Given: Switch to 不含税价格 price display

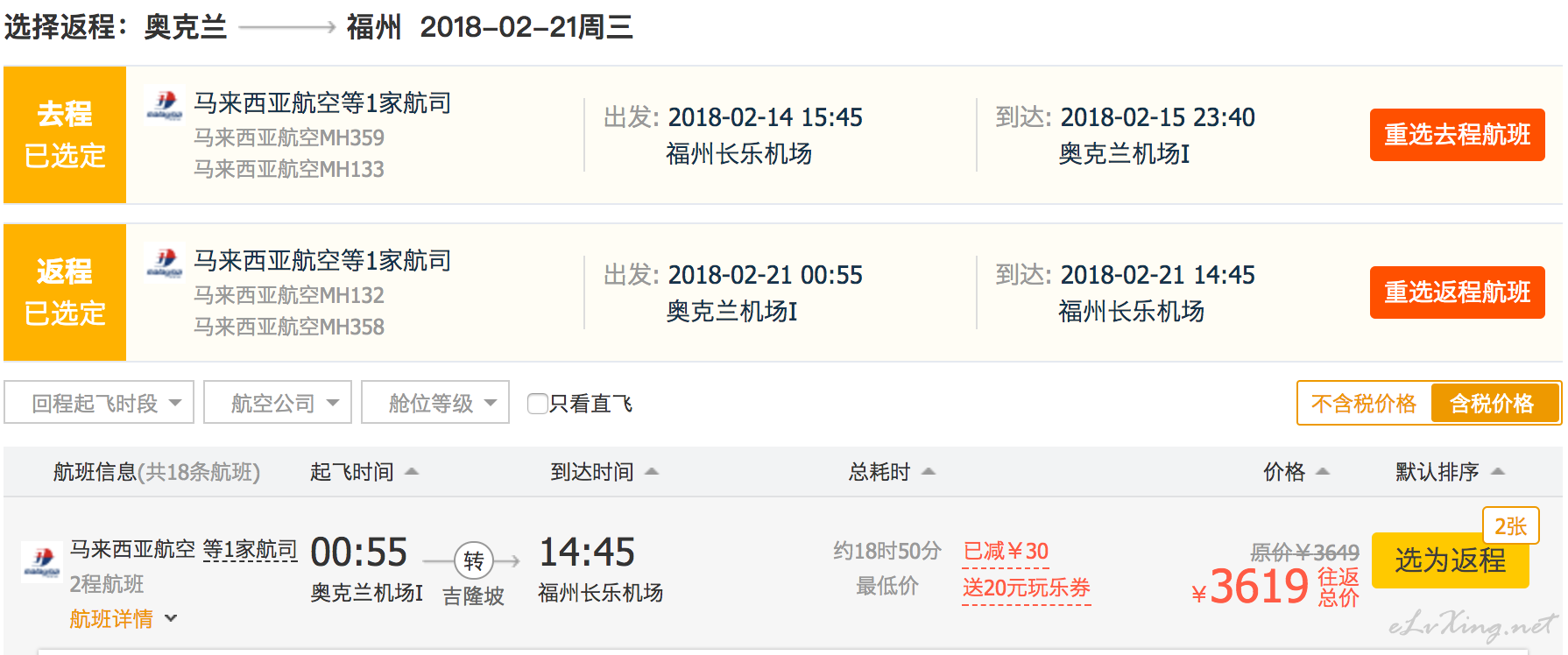Looking at the screenshot, I should tap(1364, 404).
